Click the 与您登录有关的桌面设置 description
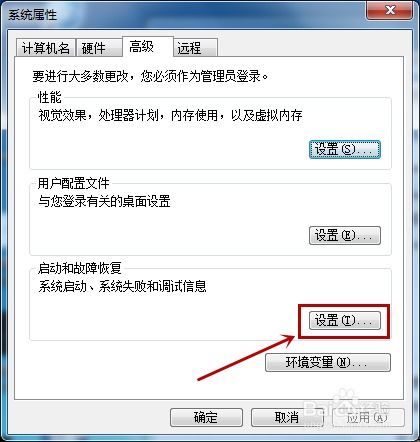The height and width of the screenshot is (442, 420). pyautogui.click(x=104, y=201)
